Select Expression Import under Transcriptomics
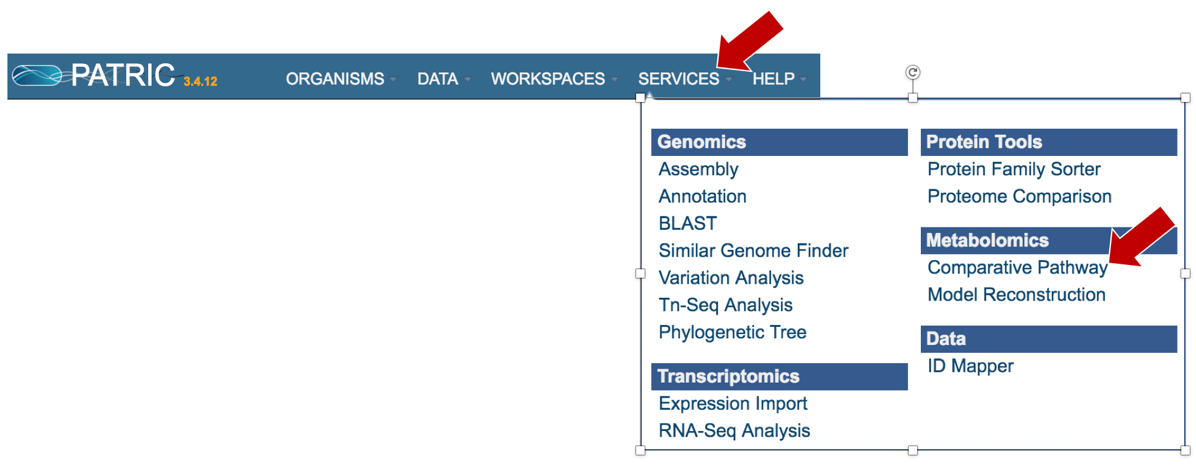Screen dimensions: 1196x467 [732, 403]
